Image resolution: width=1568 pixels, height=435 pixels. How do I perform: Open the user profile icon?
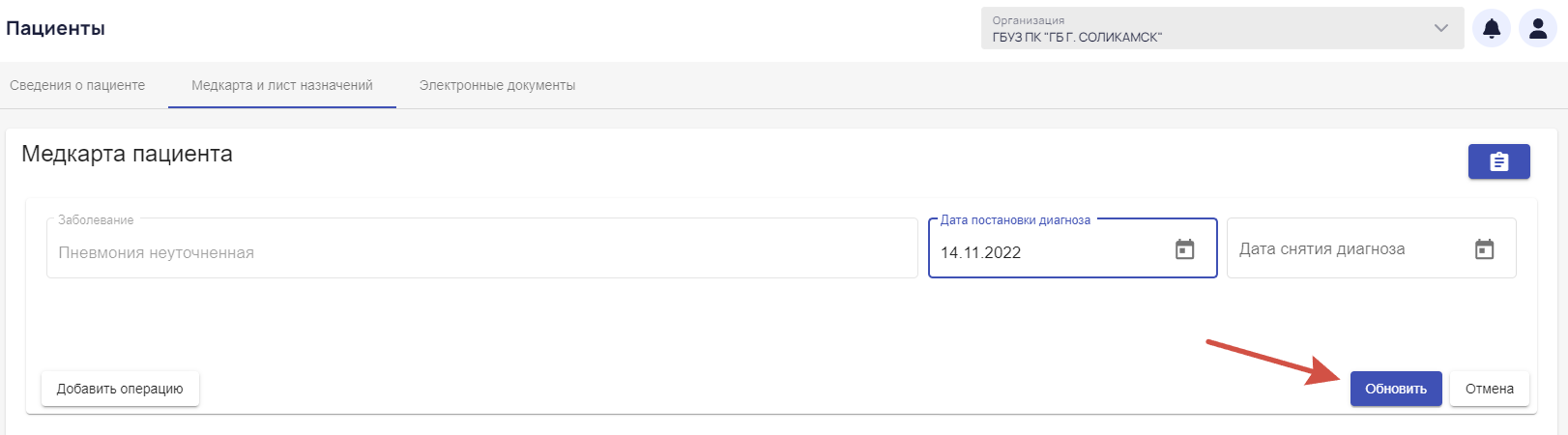point(1537,29)
